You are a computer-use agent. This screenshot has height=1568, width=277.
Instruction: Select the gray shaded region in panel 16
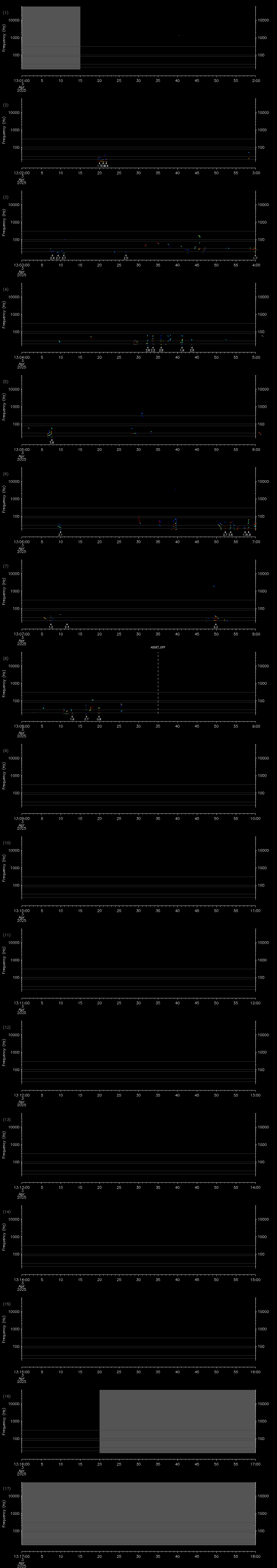coord(177,1421)
